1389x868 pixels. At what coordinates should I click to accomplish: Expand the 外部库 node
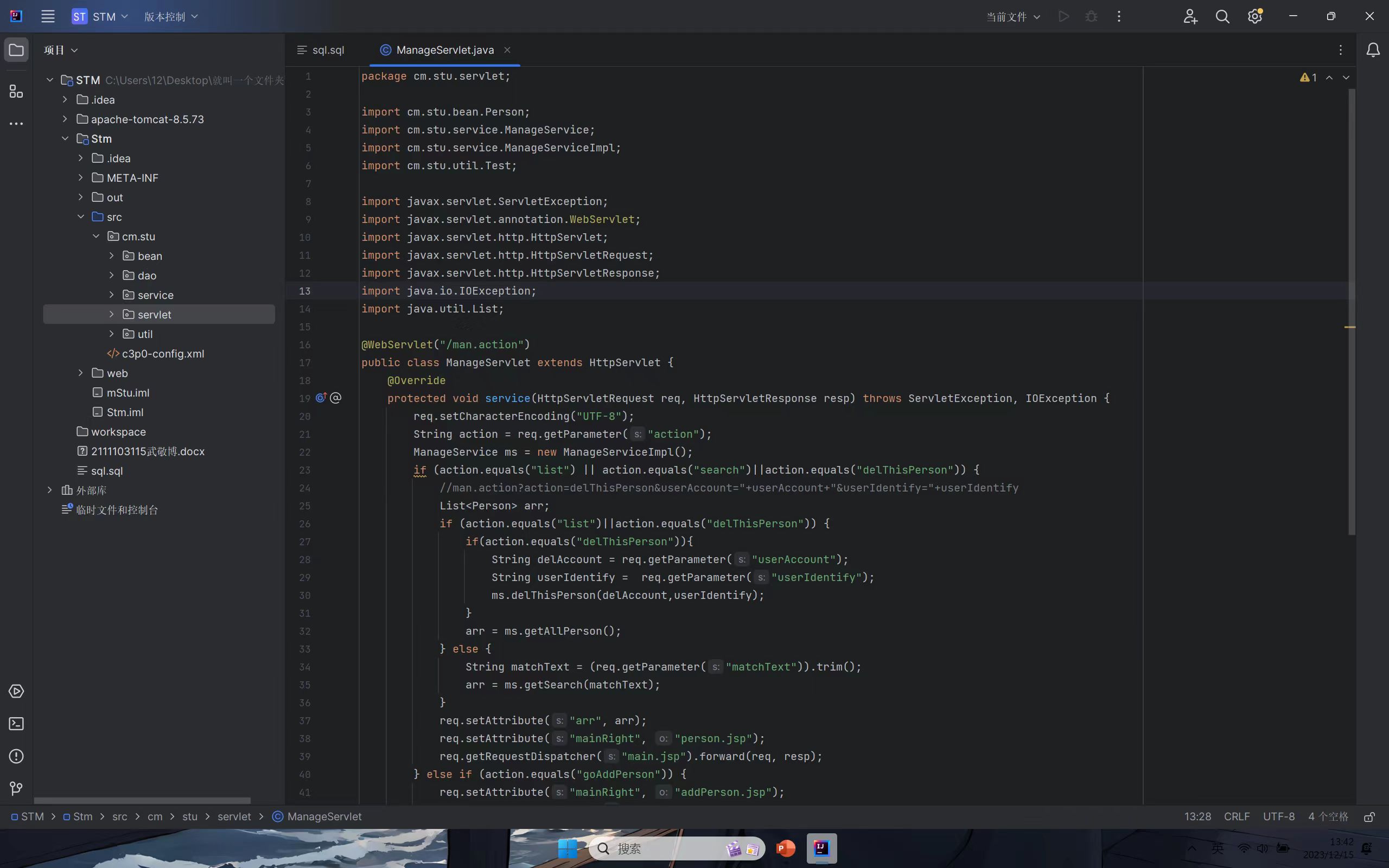[x=50, y=490]
